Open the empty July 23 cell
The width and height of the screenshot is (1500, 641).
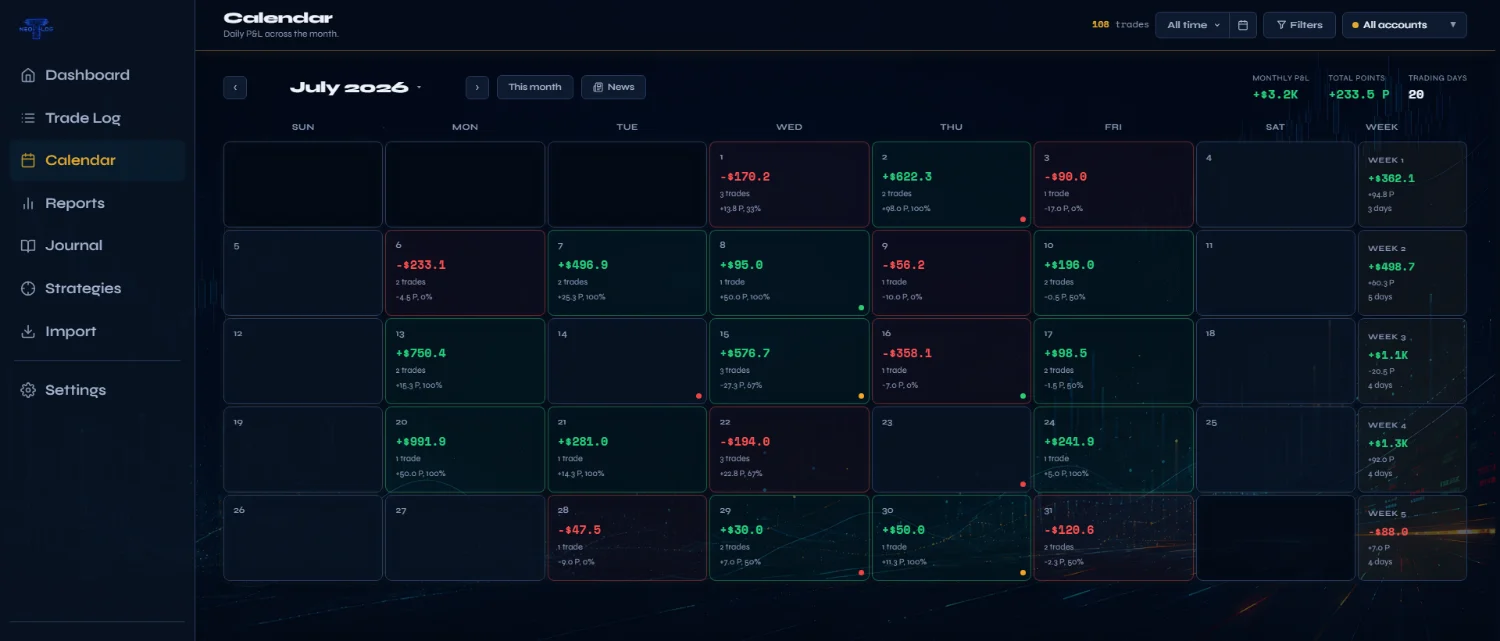(951, 449)
